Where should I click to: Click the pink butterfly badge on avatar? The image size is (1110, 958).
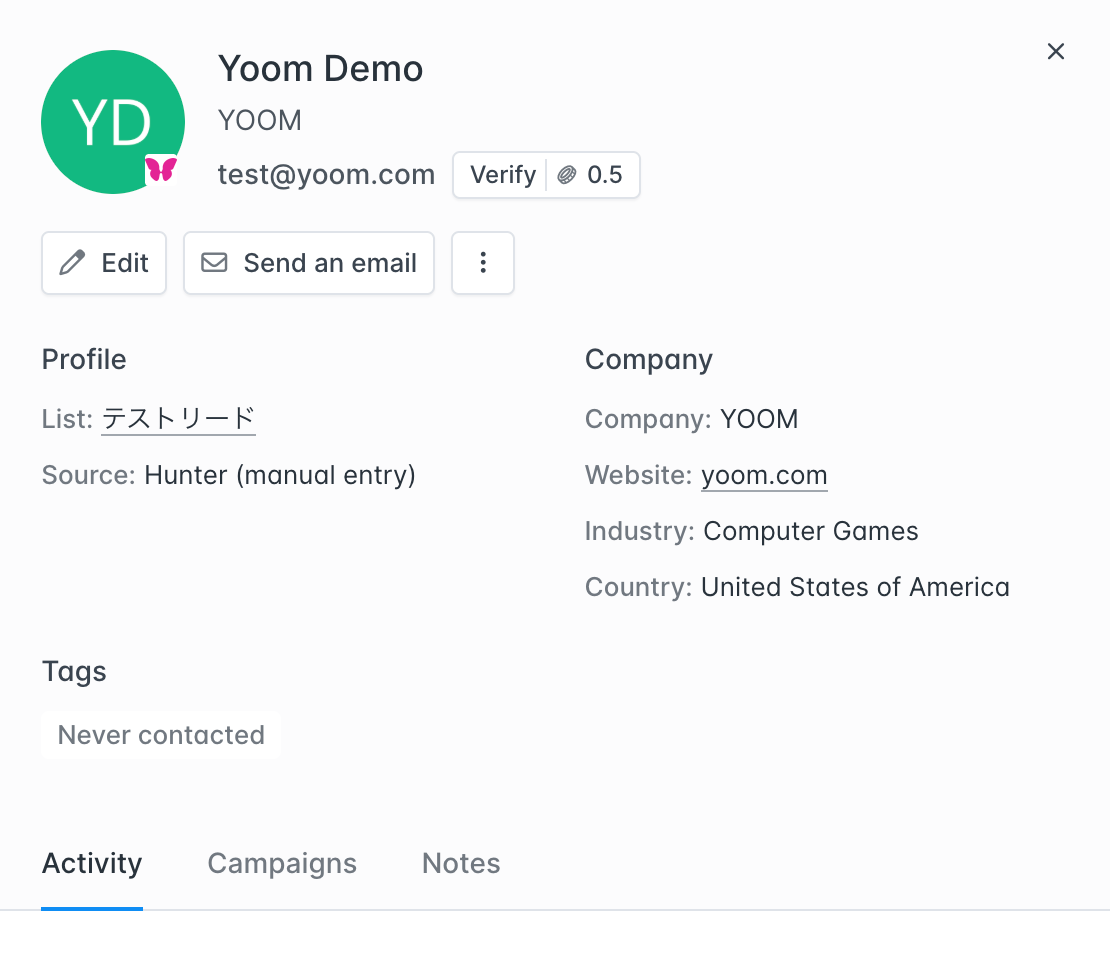161,169
